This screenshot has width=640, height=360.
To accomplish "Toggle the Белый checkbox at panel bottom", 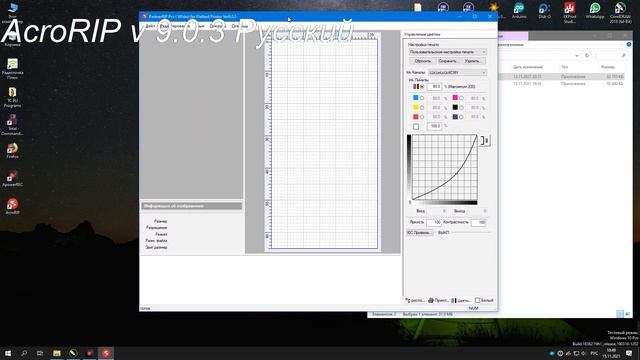I will pos(478,300).
